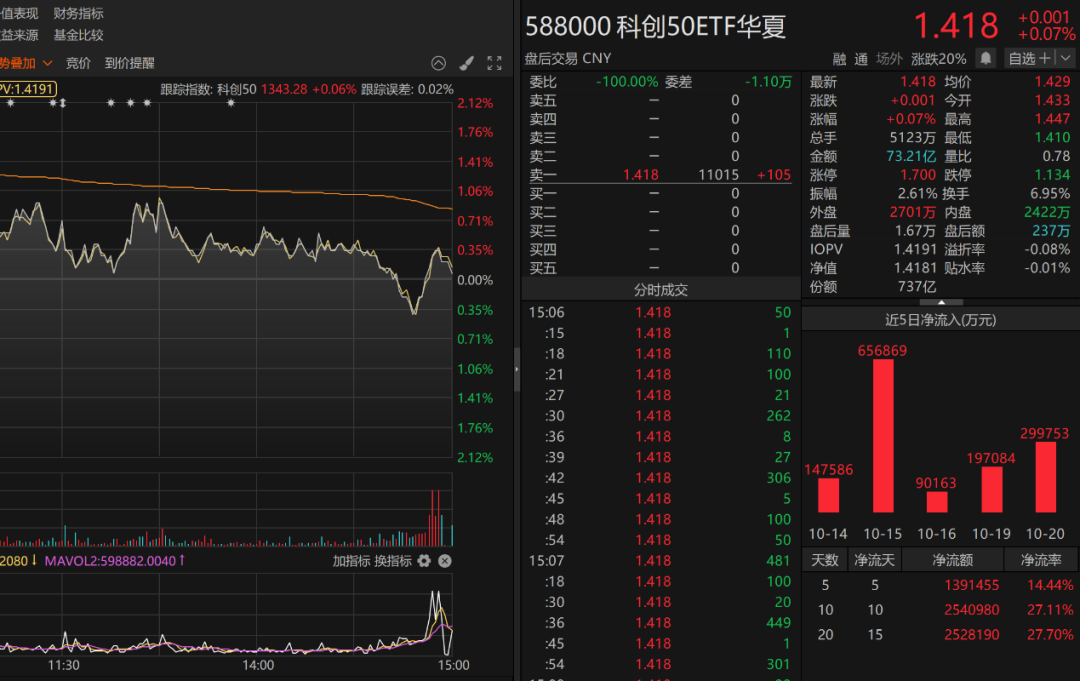Click the 近5日净流入(万元) header
Screen dimensions: 1080x681
941,319
